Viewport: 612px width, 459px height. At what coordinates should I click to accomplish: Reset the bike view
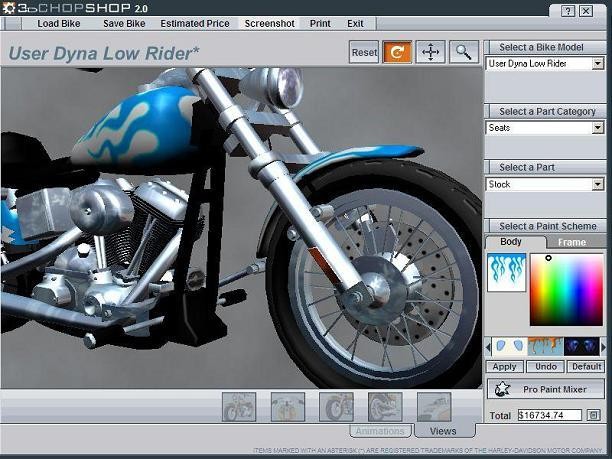coord(364,52)
